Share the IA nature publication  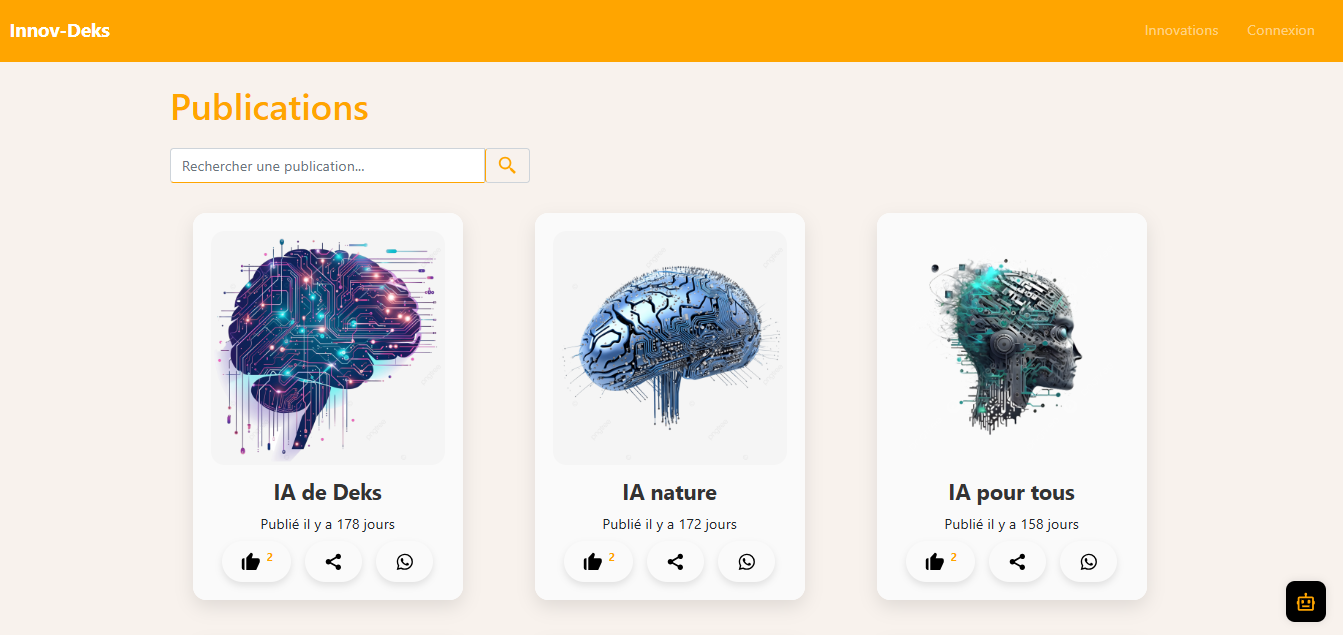point(675,562)
